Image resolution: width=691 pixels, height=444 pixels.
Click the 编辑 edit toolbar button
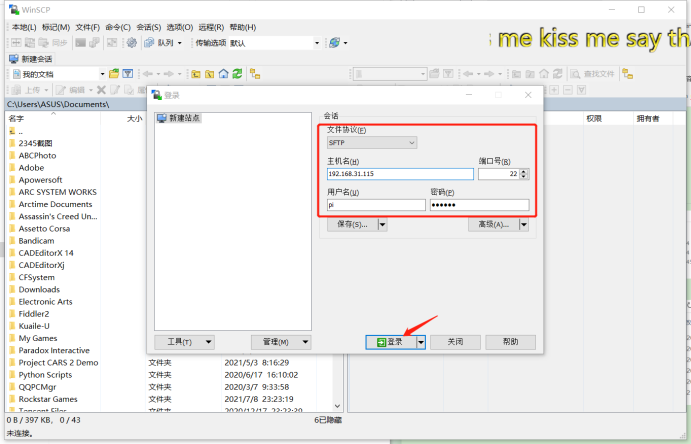(x=71, y=90)
